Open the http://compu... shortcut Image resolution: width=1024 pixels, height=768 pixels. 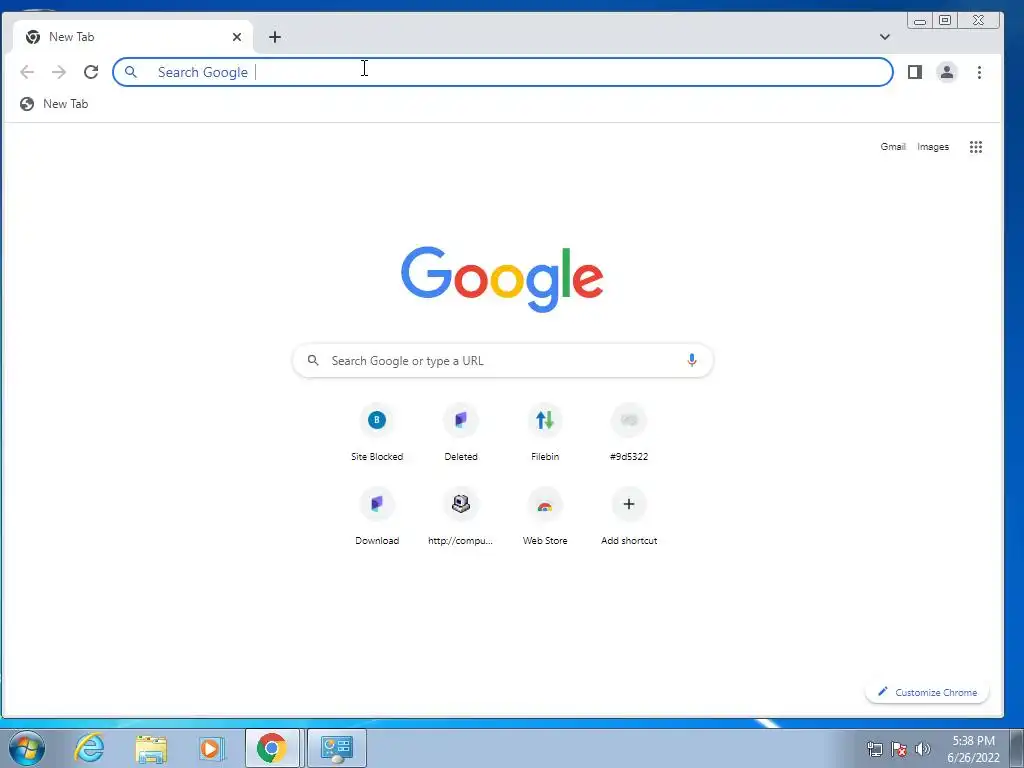point(461,517)
